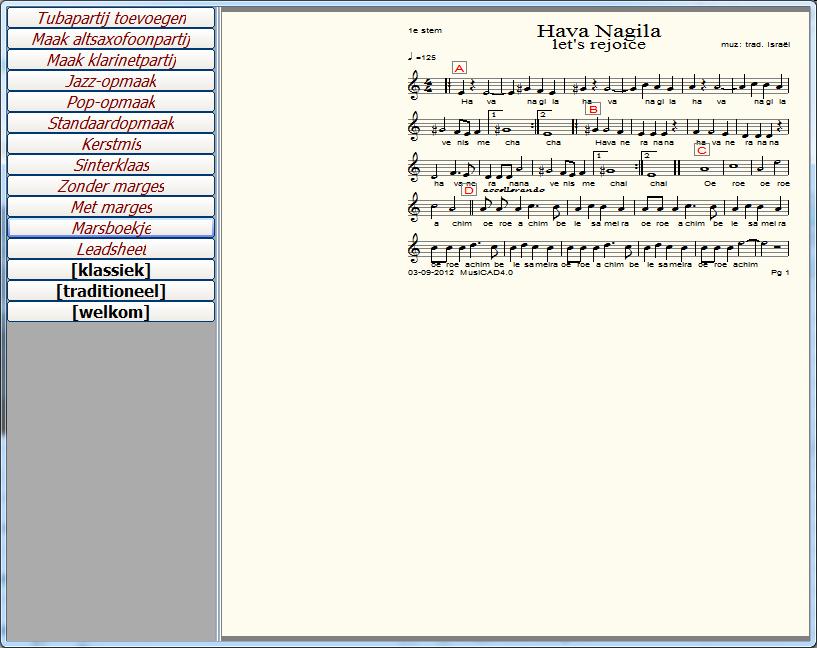Click the "1e stem" part label

(x=425, y=31)
